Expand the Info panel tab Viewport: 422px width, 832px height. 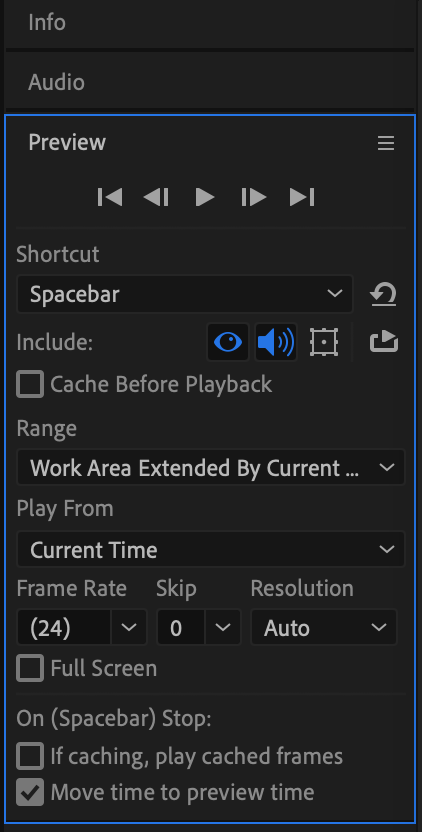point(210,23)
